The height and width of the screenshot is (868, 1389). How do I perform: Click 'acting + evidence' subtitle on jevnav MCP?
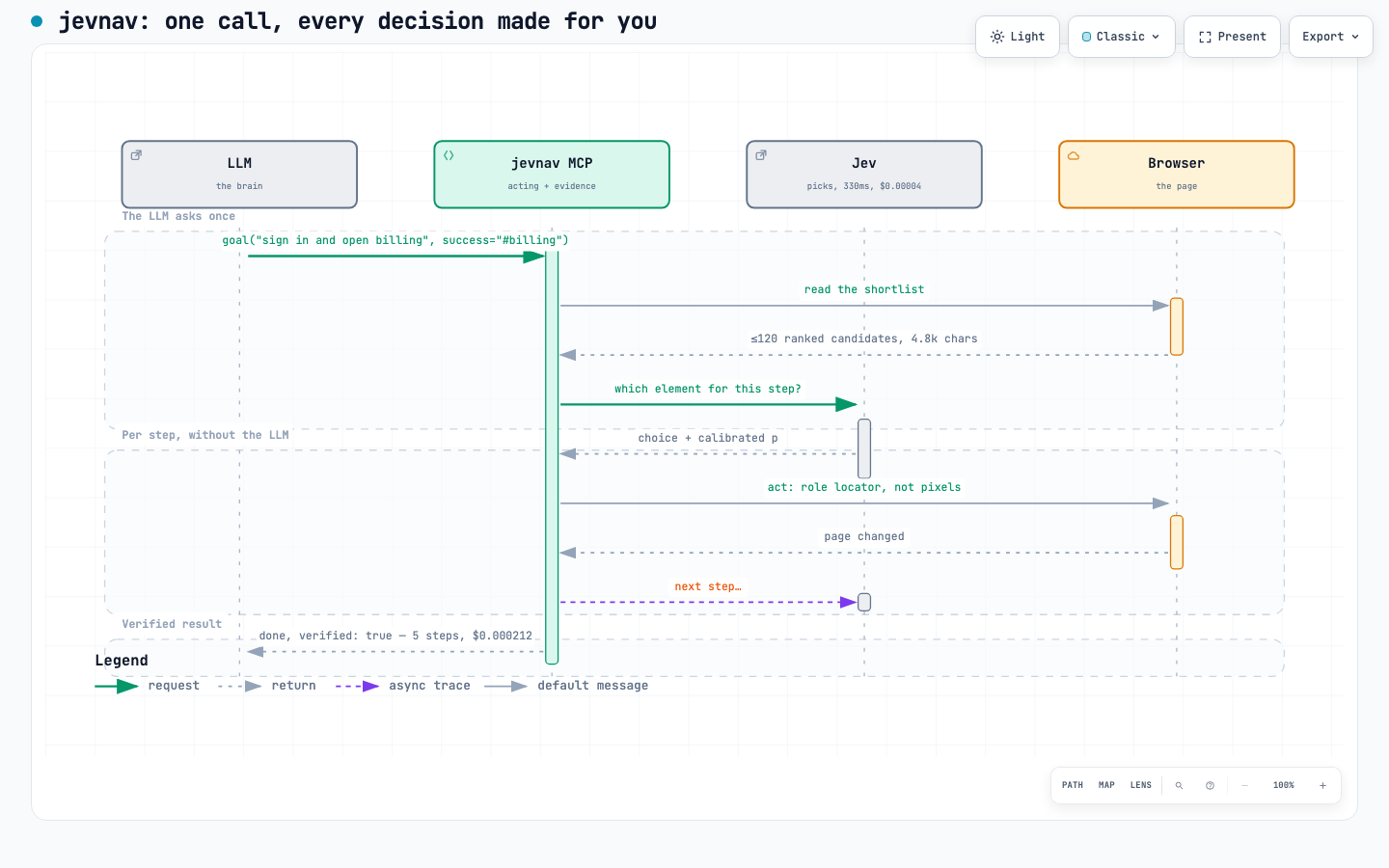tap(552, 186)
